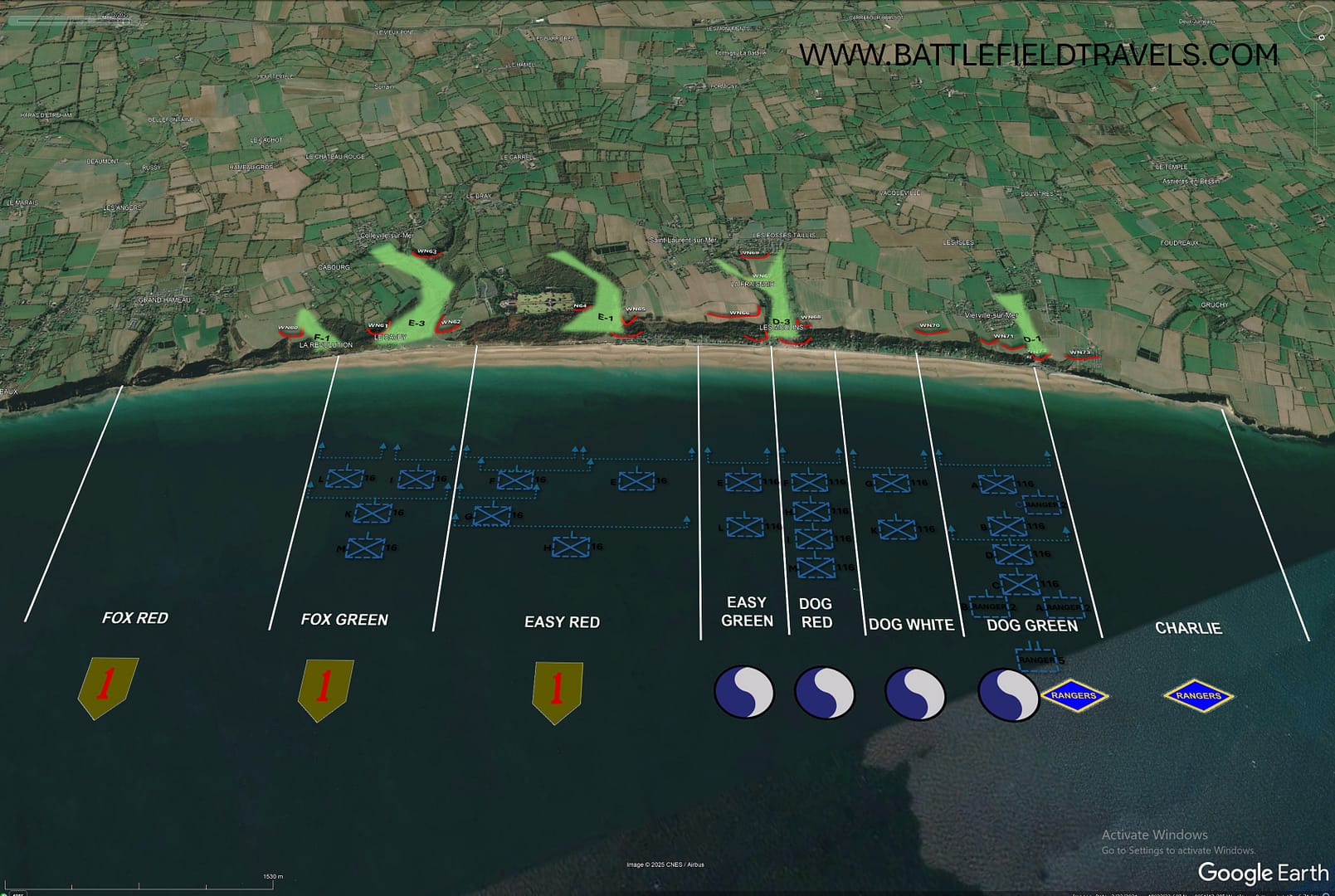Click the CNES / Airbus attribution text
Screen dimensions: 1335x896
pos(667,864)
